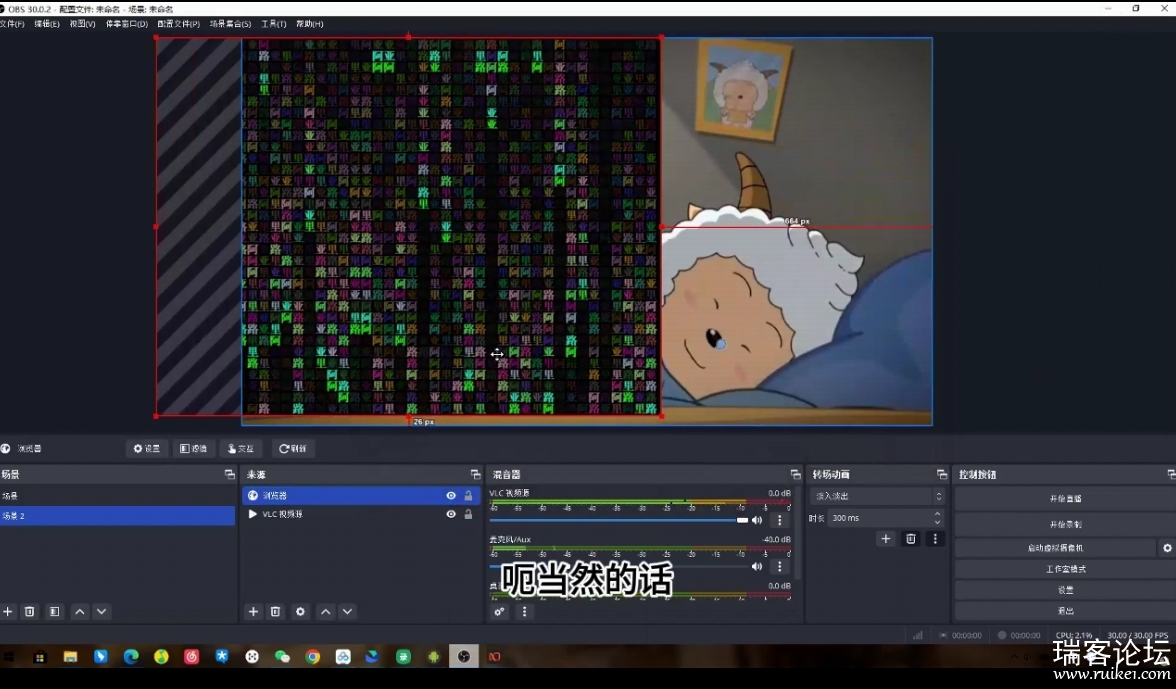Select the 浏览器 browser source row
This screenshot has height=689, width=1176.
[x=361, y=496]
